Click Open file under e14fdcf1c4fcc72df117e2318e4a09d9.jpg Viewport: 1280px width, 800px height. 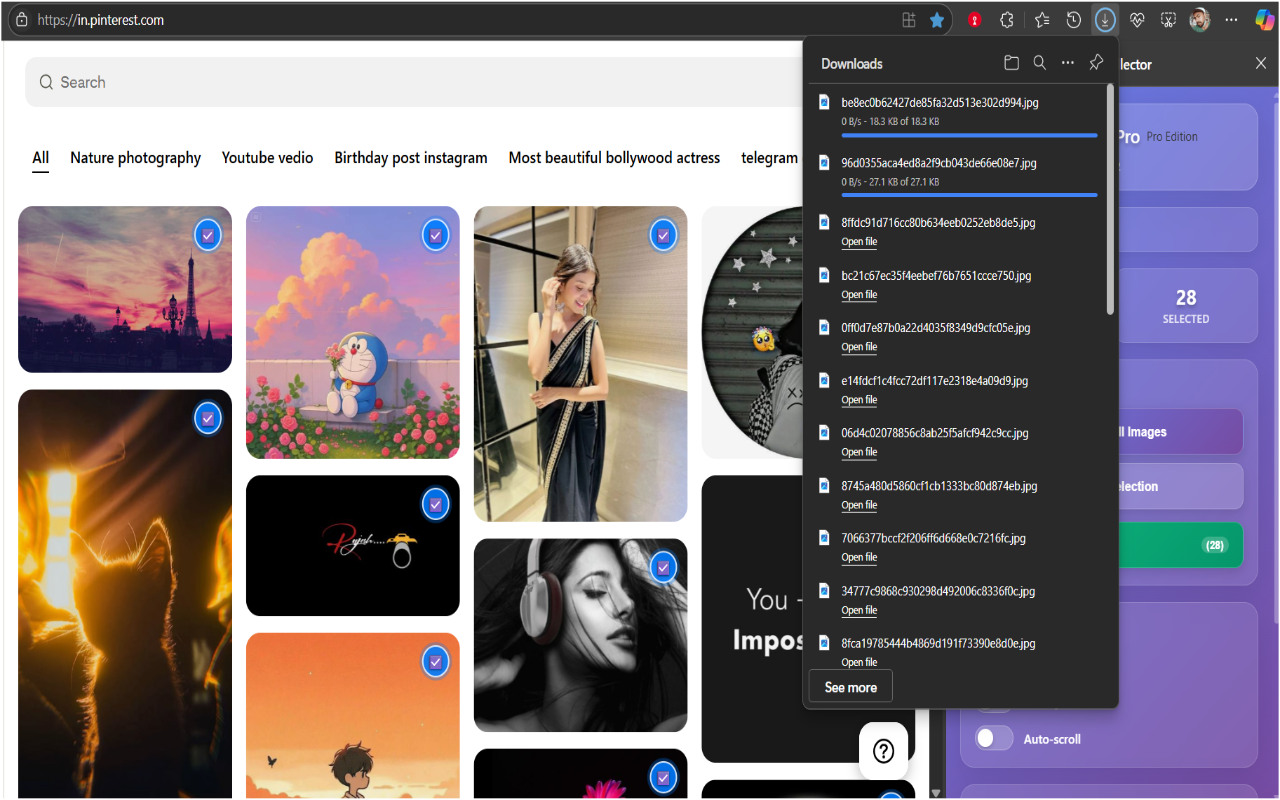click(x=859, y=400)
